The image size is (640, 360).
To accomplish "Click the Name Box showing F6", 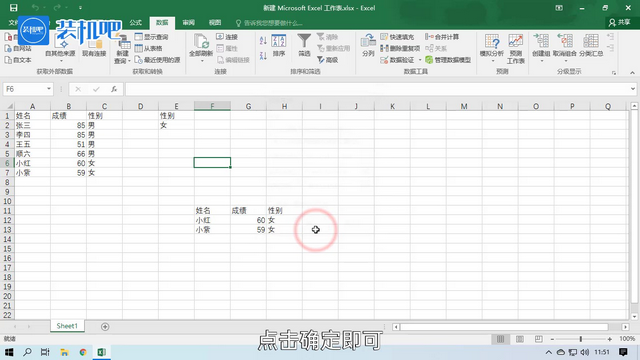I will (x=24, y=89).
